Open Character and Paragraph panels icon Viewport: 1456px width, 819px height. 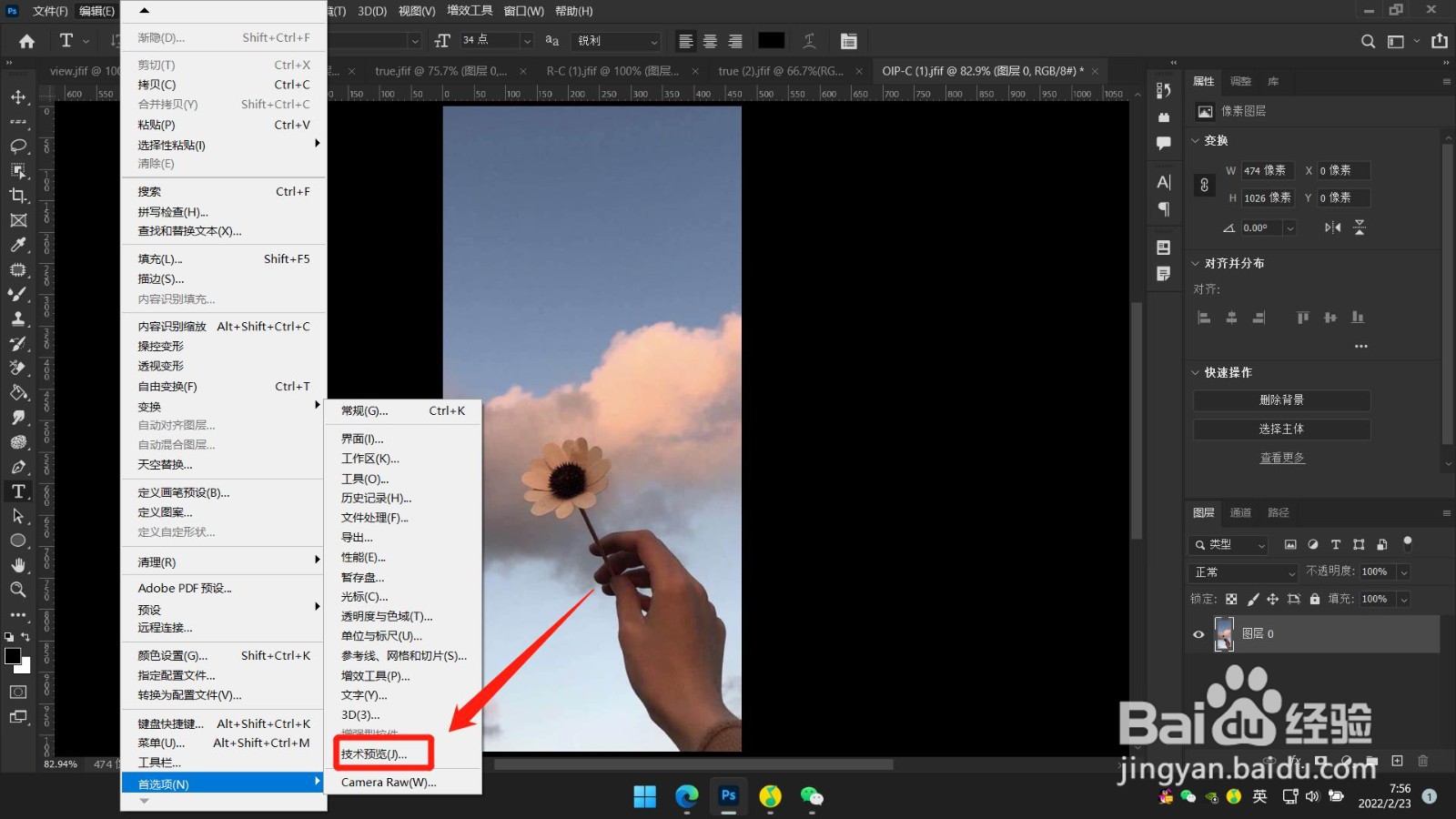pos(849,41)
